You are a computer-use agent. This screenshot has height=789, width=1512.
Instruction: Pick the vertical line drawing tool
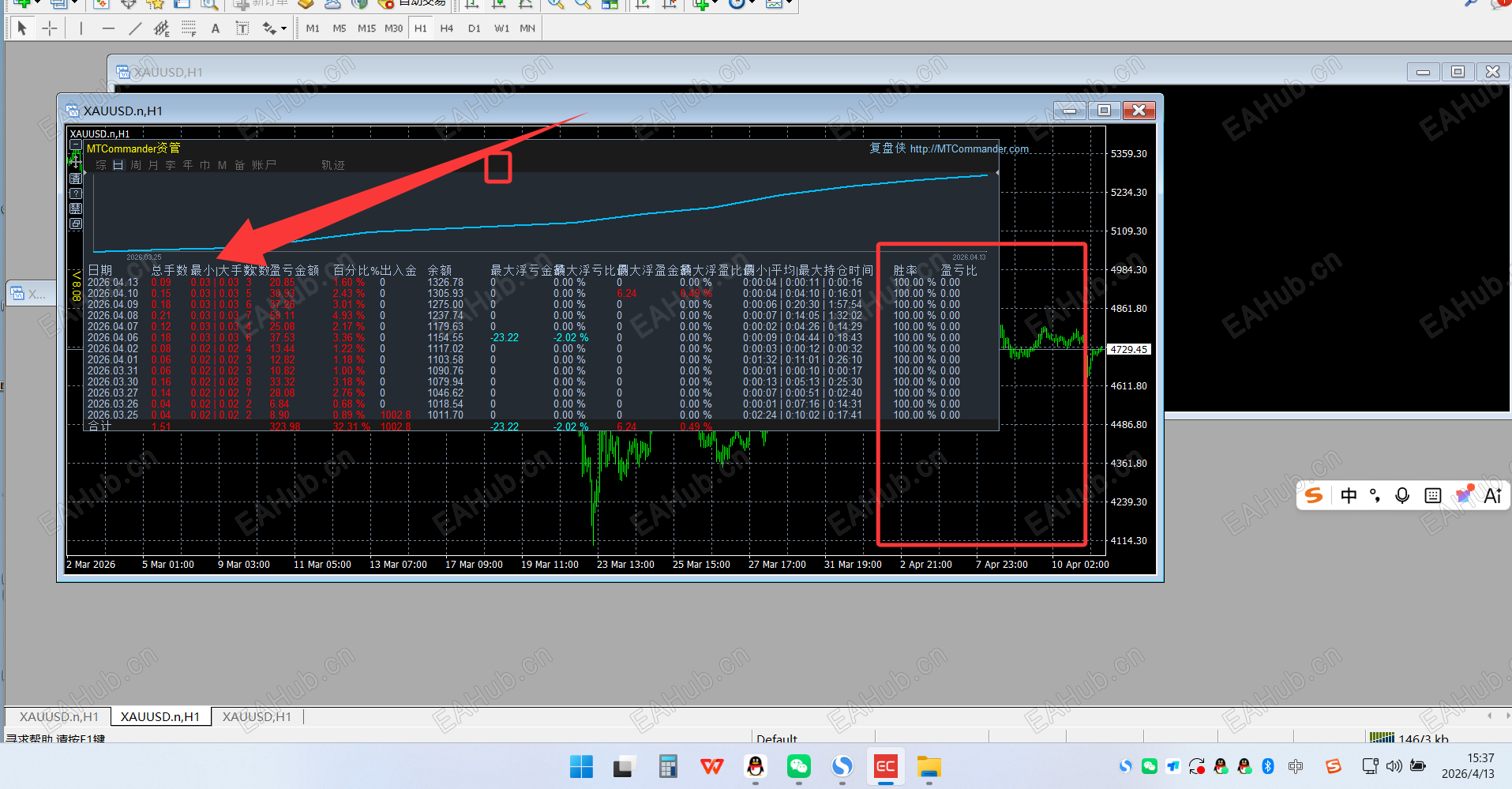(81, 28)
